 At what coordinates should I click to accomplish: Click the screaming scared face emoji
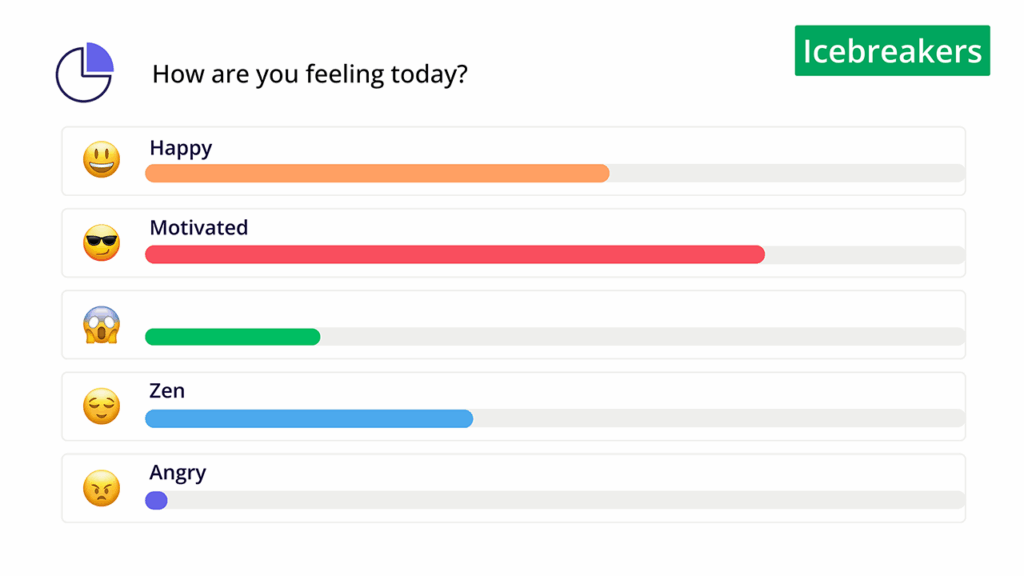(101, 325)
